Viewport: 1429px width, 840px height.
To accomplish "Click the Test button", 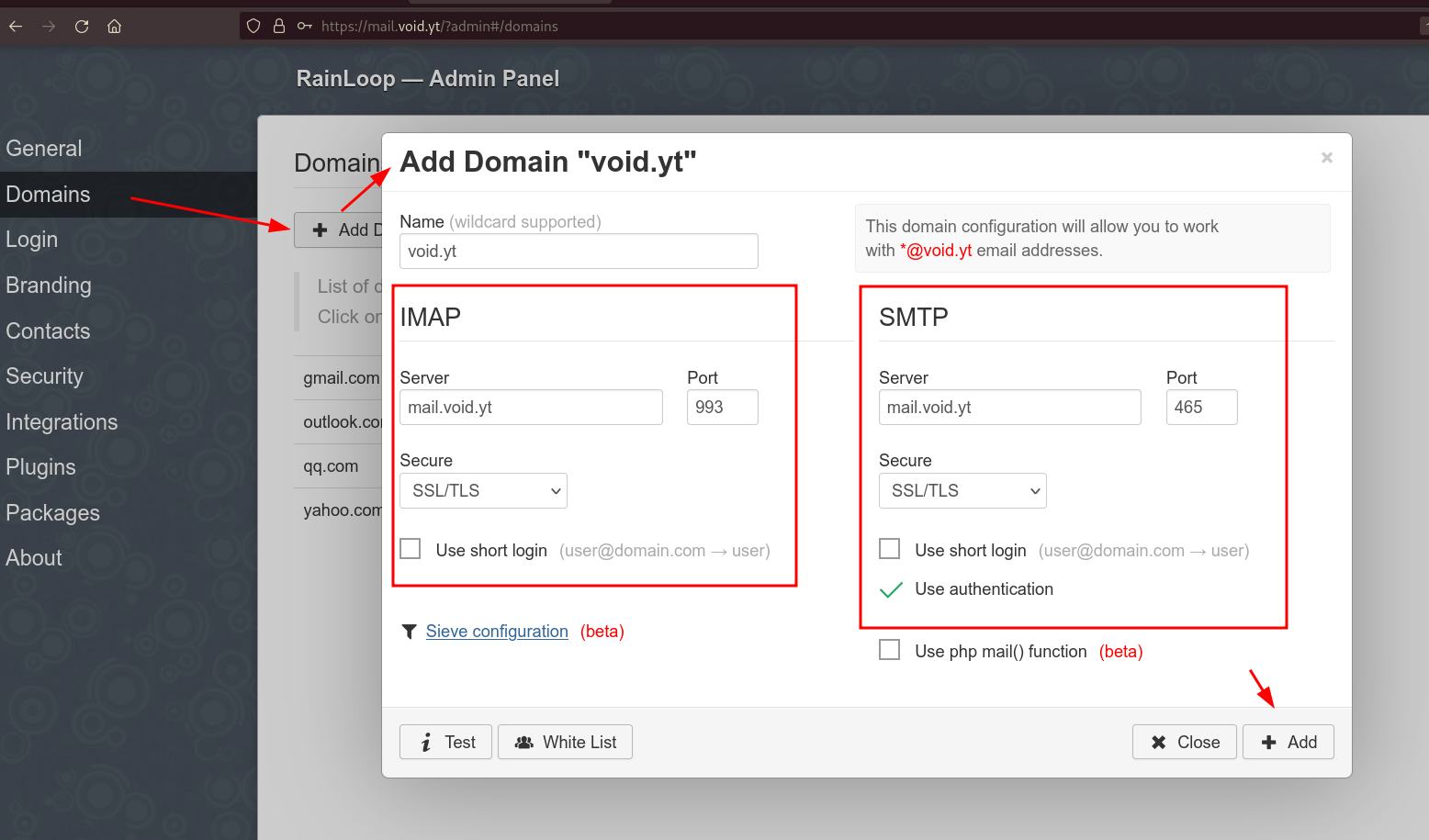I will pos(445,742).
